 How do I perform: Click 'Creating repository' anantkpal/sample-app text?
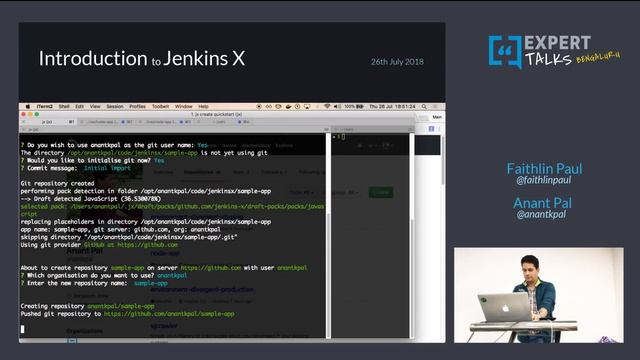121,306
